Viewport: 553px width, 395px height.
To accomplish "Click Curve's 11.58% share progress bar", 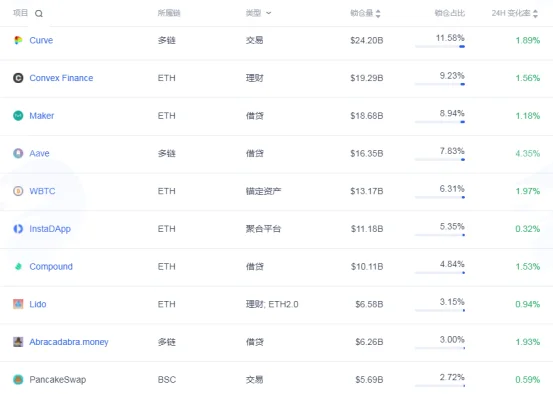I will click(440, 47).
